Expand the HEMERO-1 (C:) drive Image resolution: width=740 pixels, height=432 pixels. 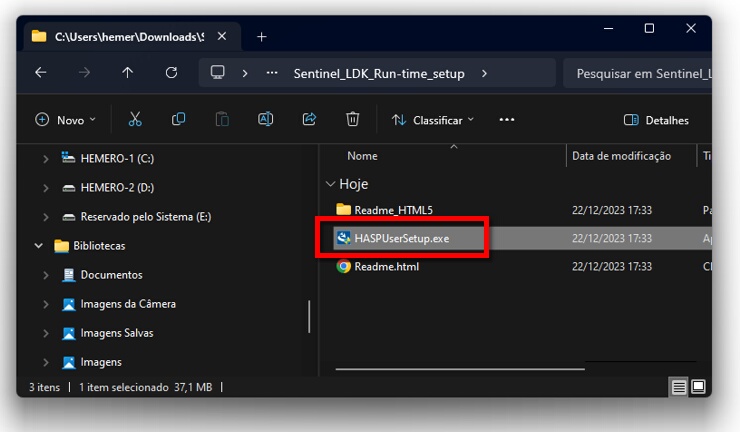(x=45, y=159)
